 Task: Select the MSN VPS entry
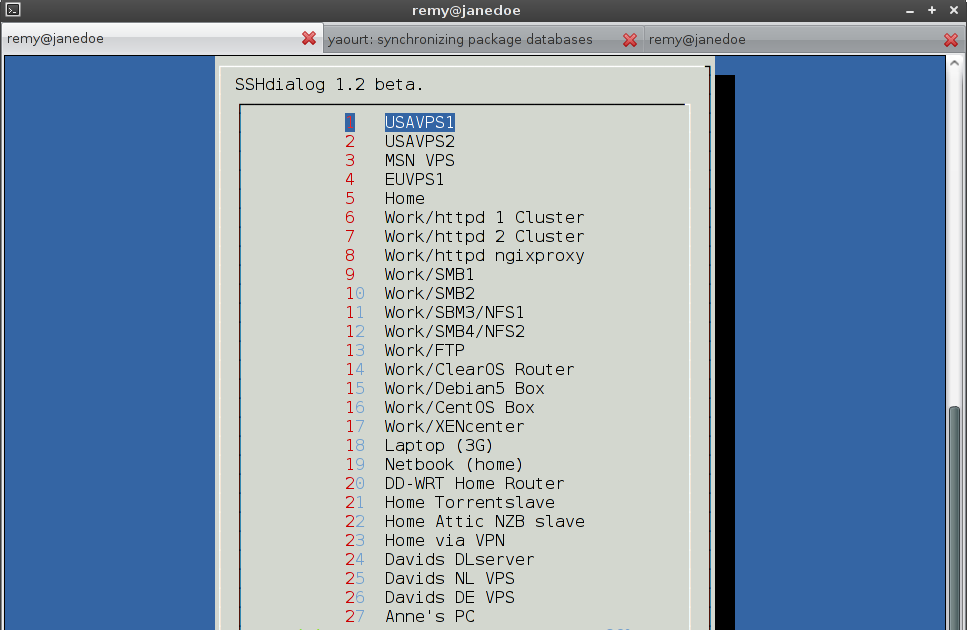pos(419,160)
